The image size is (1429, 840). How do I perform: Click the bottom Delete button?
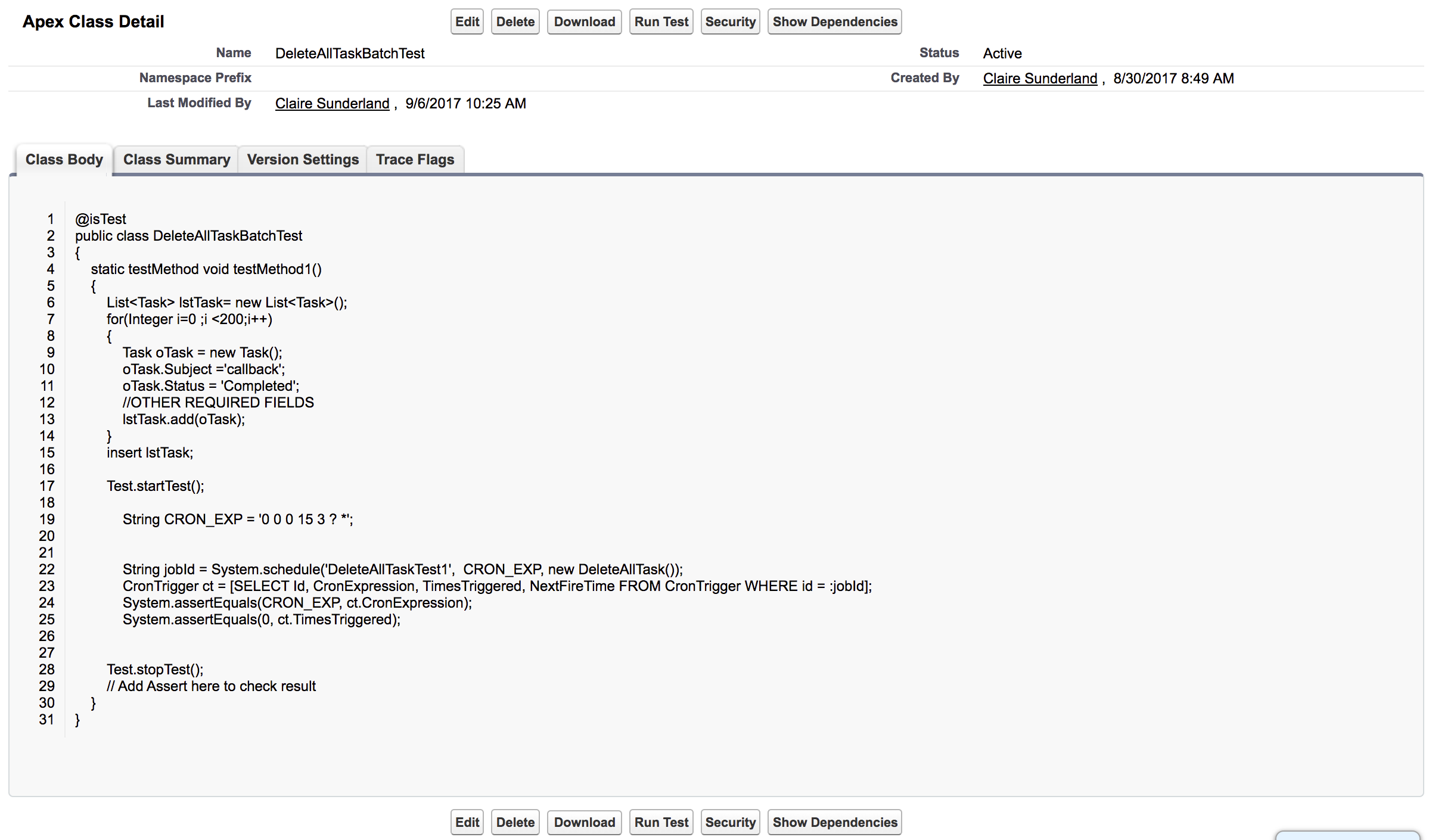(515, 822)
